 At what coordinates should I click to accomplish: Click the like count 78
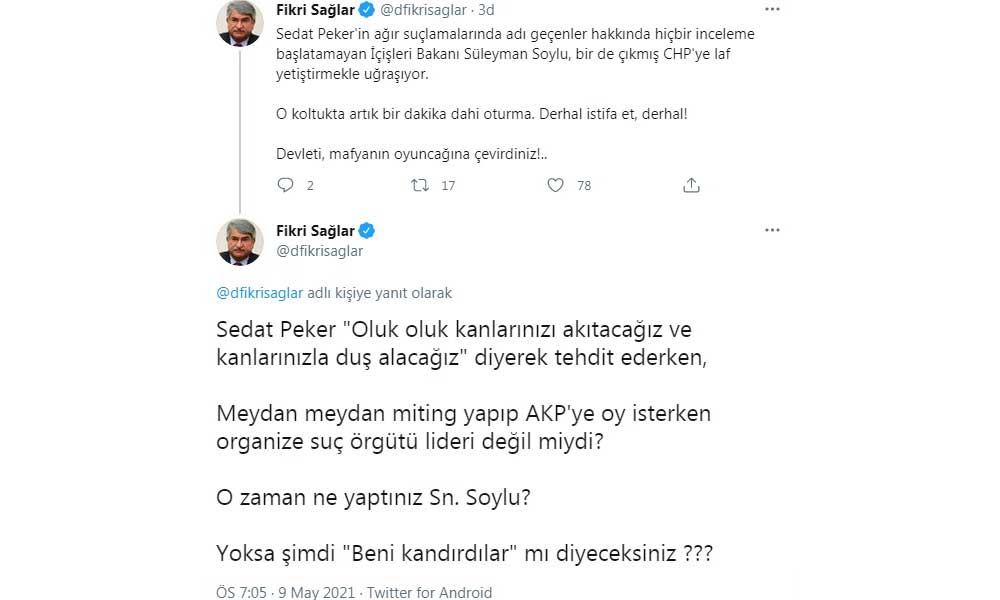point(584,185)
